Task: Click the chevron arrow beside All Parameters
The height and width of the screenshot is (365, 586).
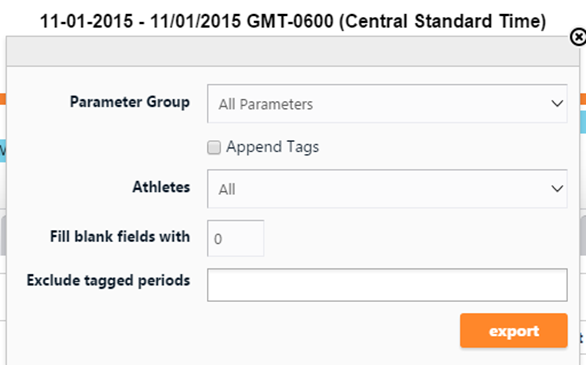Action: click(557, 103)
